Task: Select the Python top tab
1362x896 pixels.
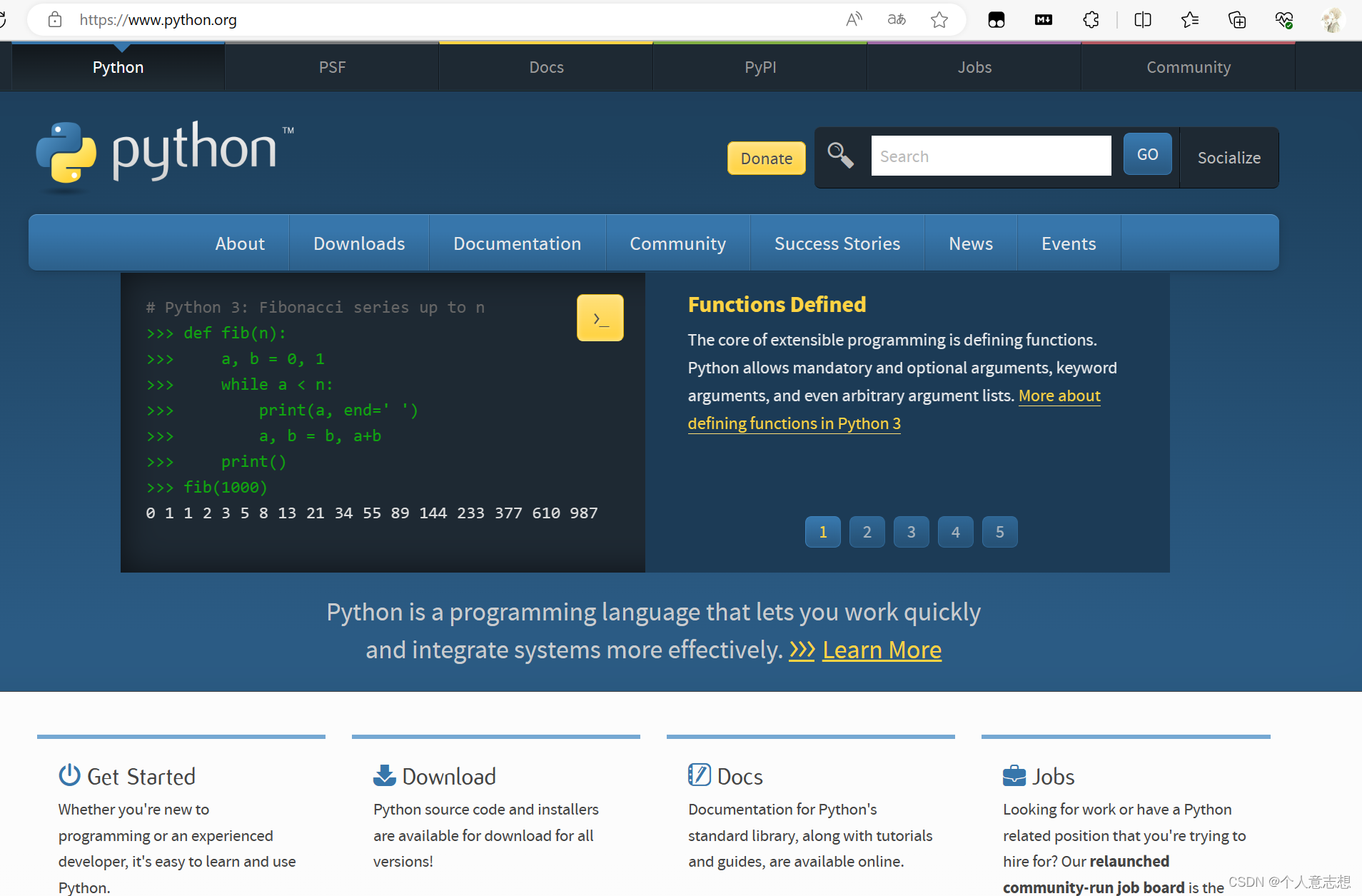Action: tap(118, 67)
